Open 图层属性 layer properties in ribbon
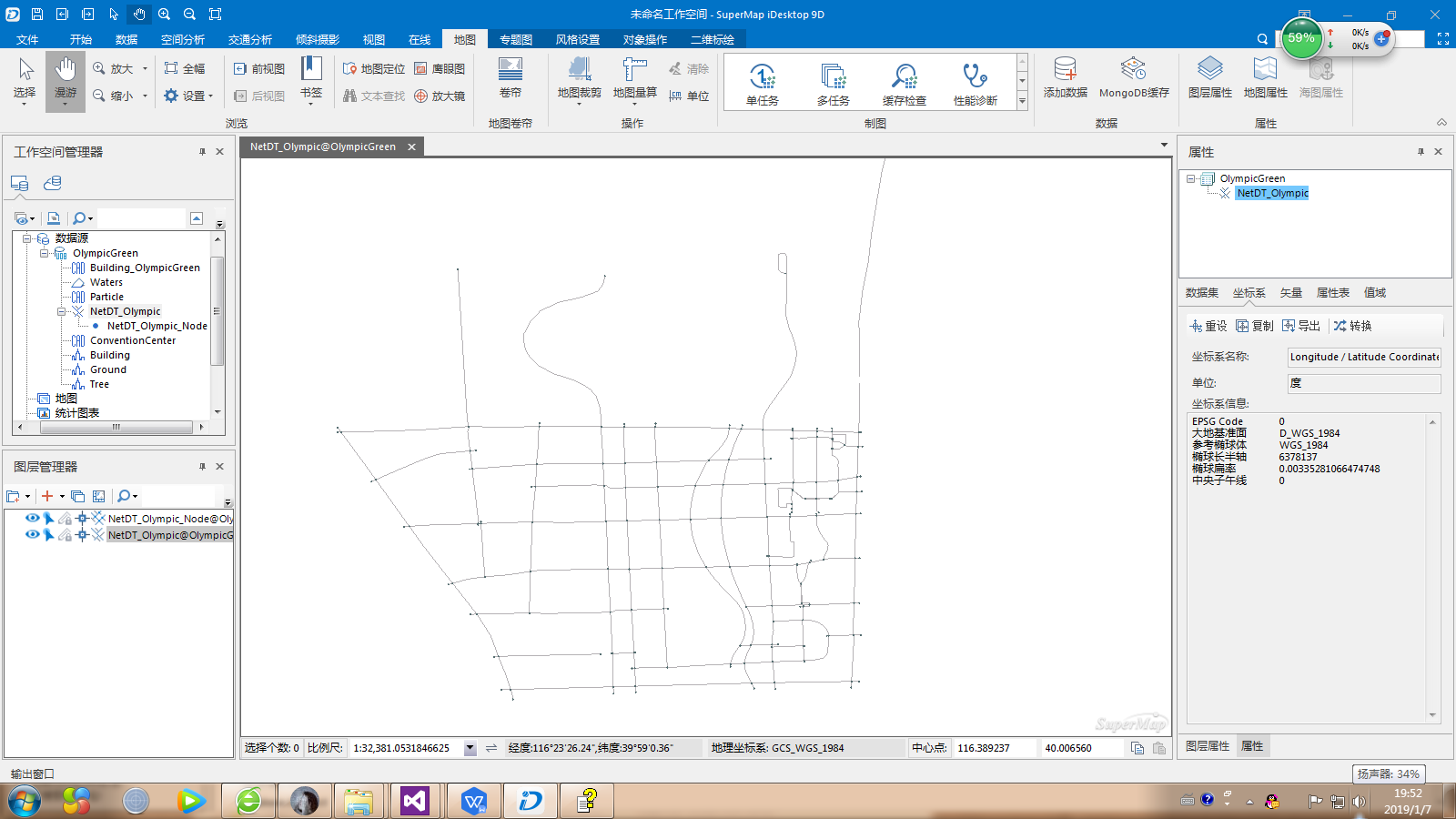Image resolution: width=1456 pixels, height=819 pixels. coord(1210,78)
